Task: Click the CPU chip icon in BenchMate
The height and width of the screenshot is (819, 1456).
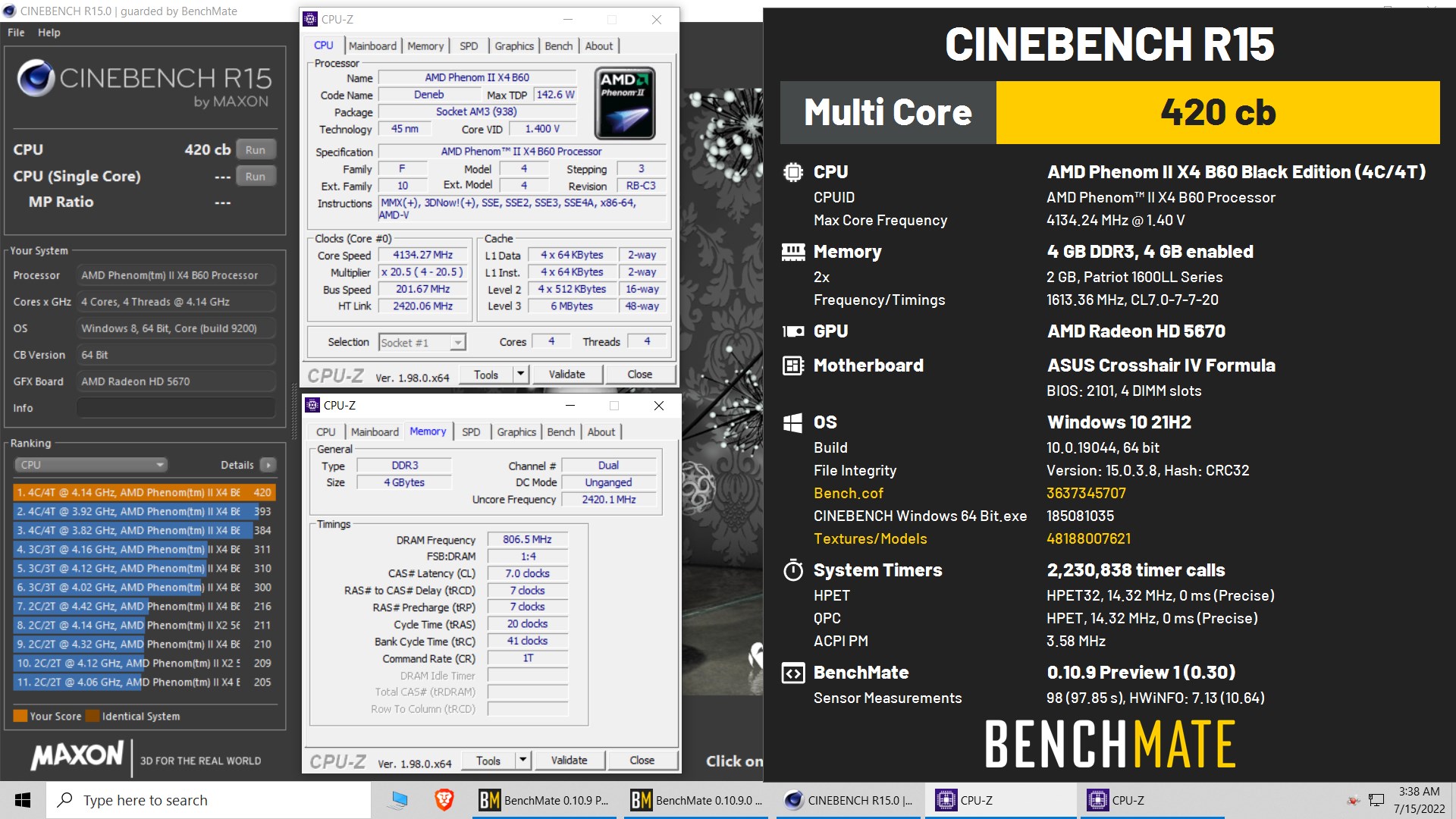Action: pyautogui.click(x=793, y=172)
